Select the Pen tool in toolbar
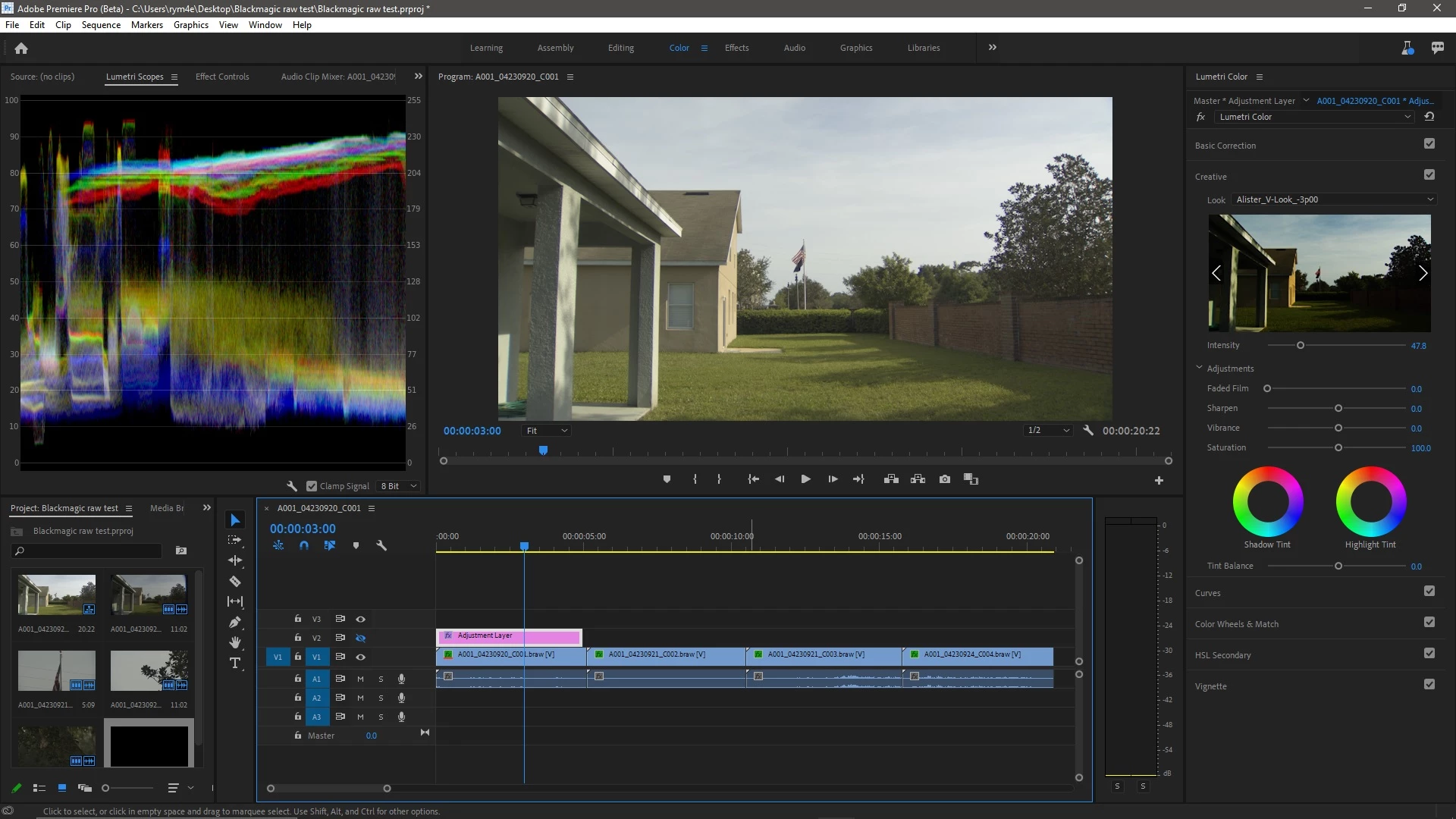Viewport: 1456px width, 819px height. [235, 623]
